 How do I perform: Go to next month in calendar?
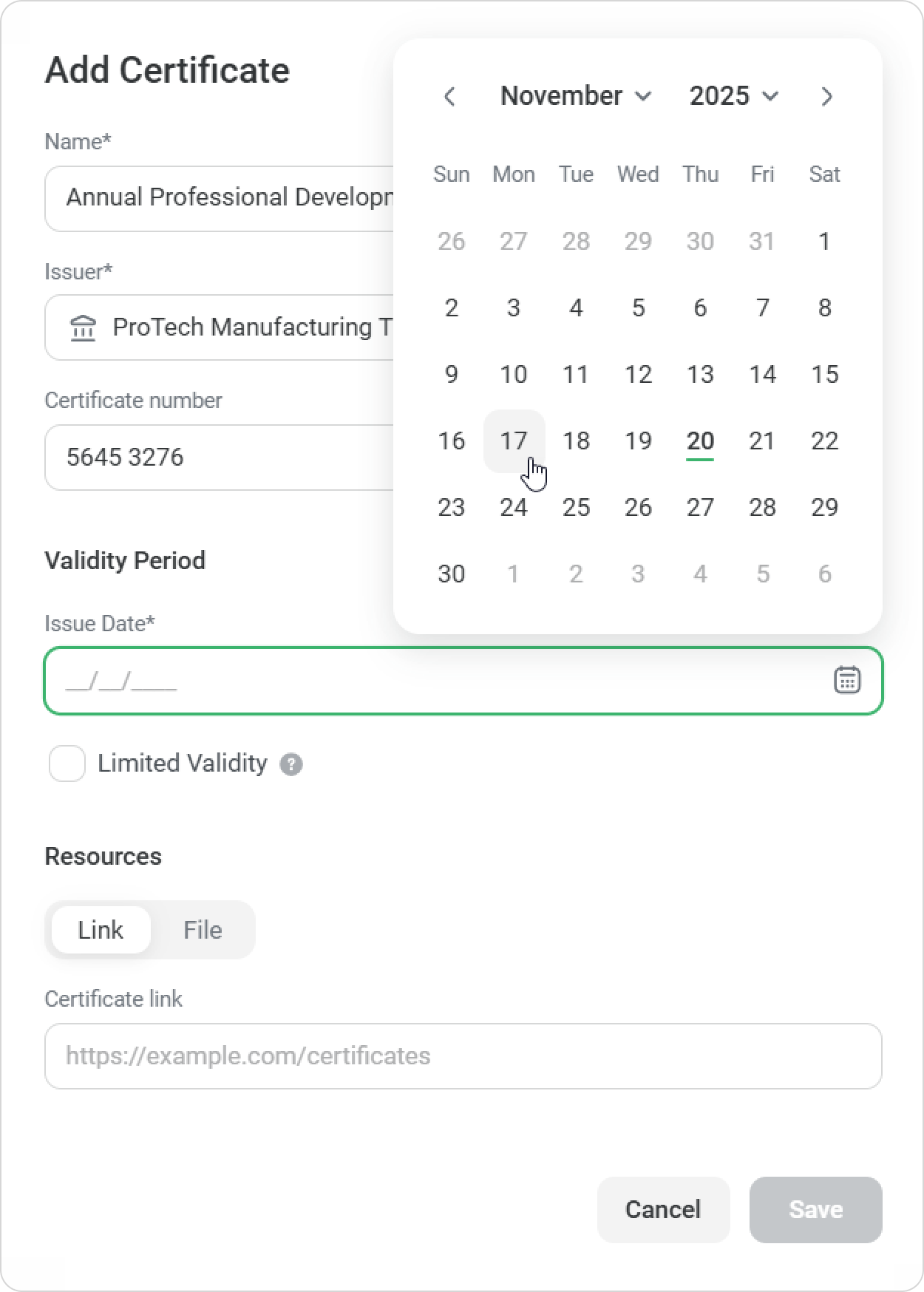826,96
